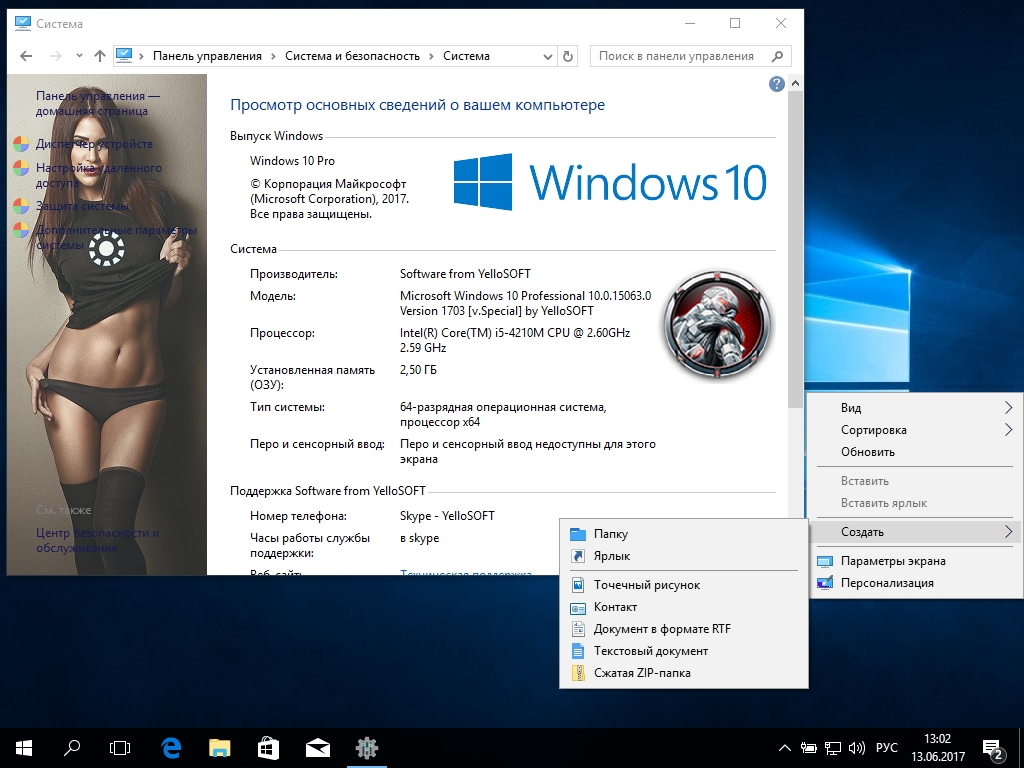Open taskbar Search

(x=72, y=748)
